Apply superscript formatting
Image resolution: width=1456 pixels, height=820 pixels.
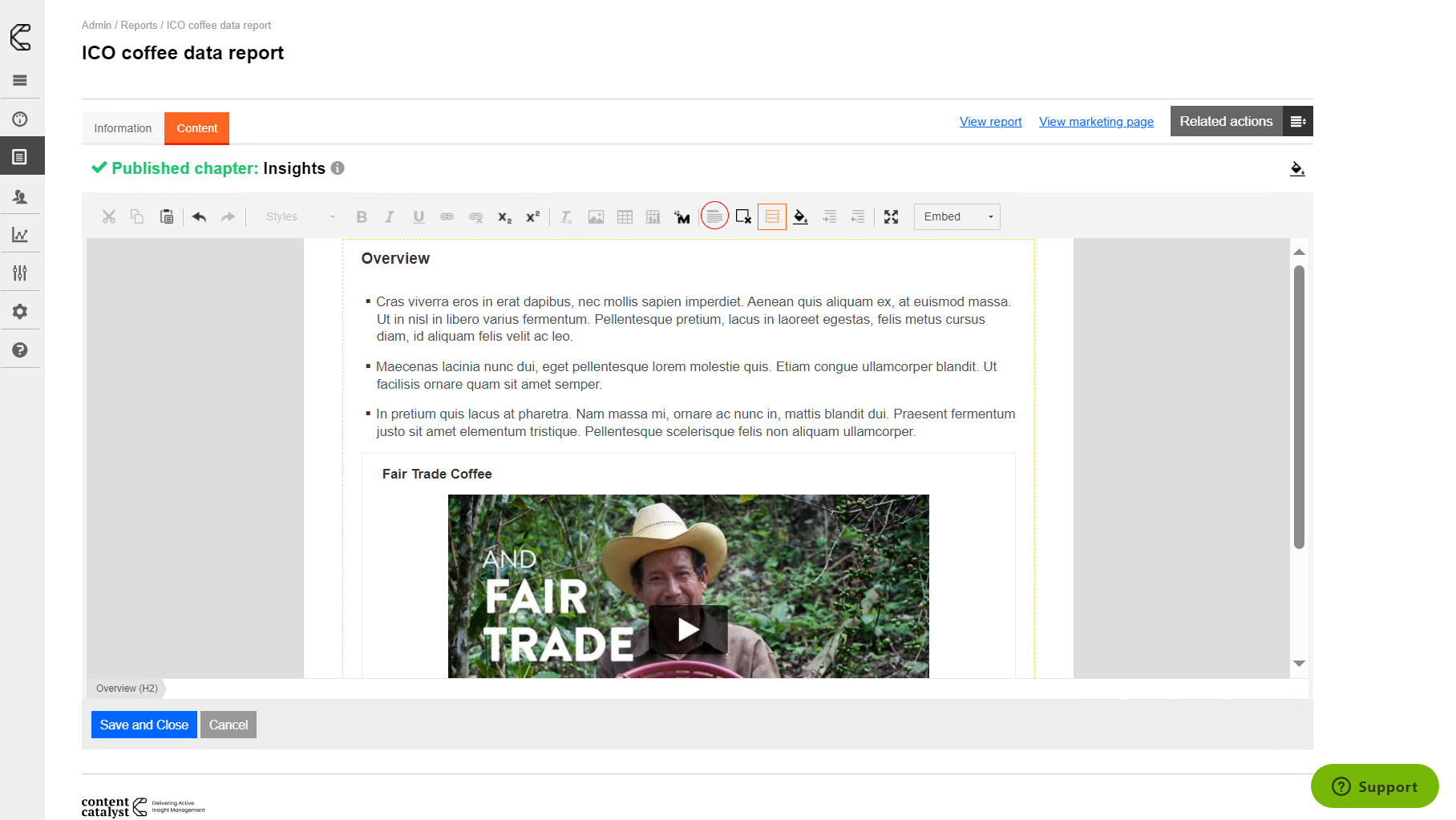point(532,217)
